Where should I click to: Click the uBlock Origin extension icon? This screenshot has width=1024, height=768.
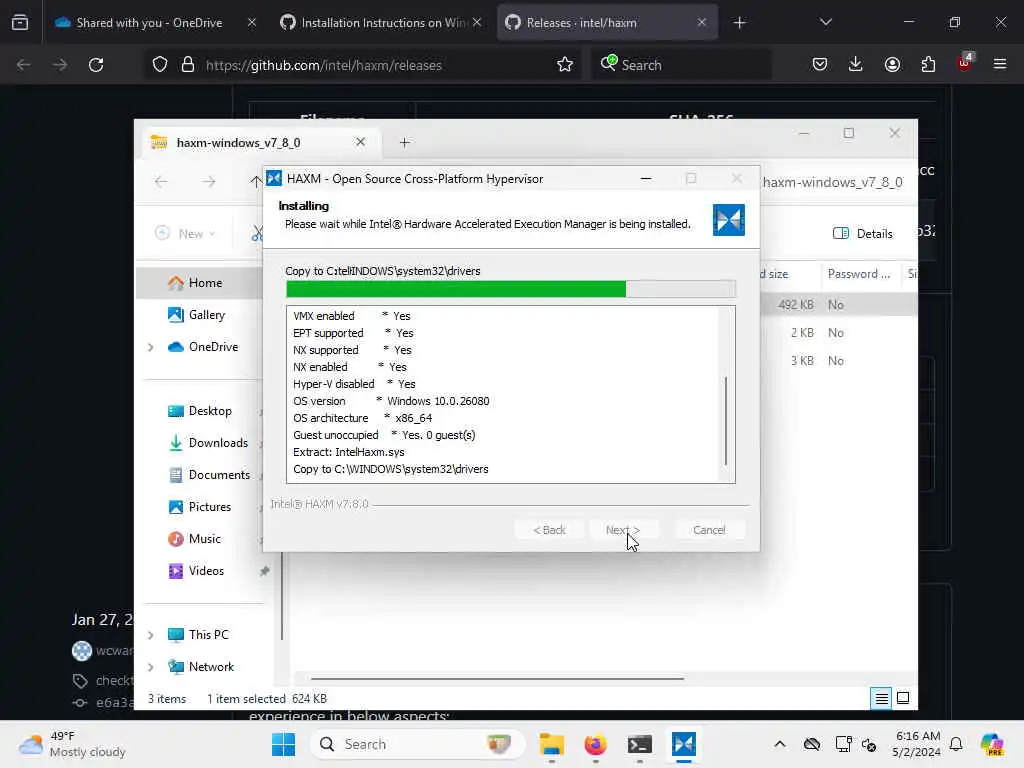(x=964, y=63)
